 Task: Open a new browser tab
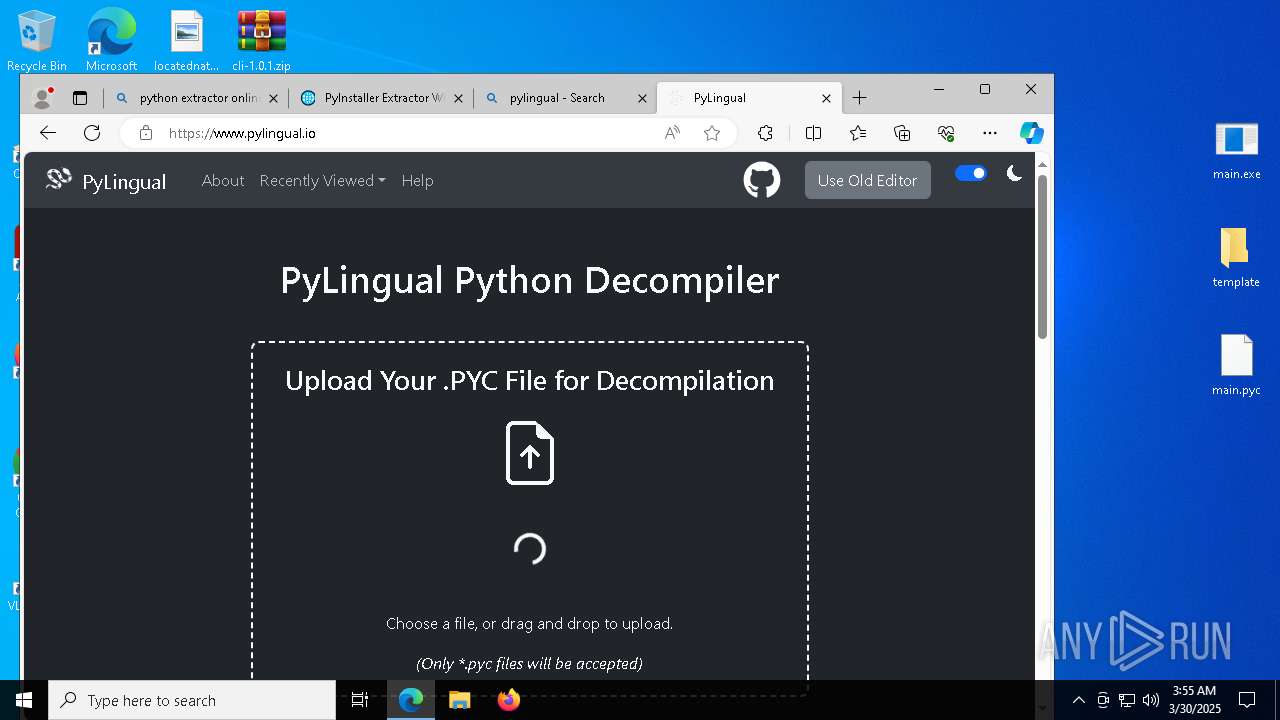(859, 98)
